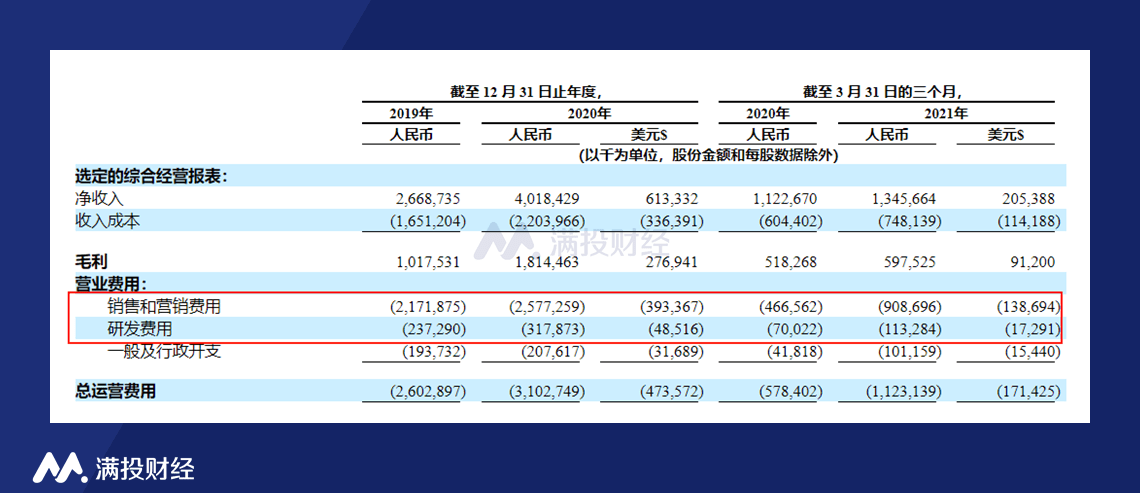Screen dimensions: 1140x493
Task: Click the 总运营费用 row label
Action: [x=115, y=391]
